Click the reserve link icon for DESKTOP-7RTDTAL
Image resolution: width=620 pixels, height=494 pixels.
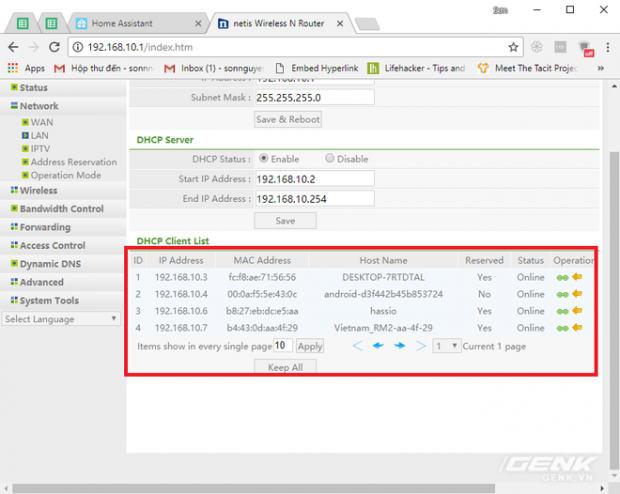(563, 277)
